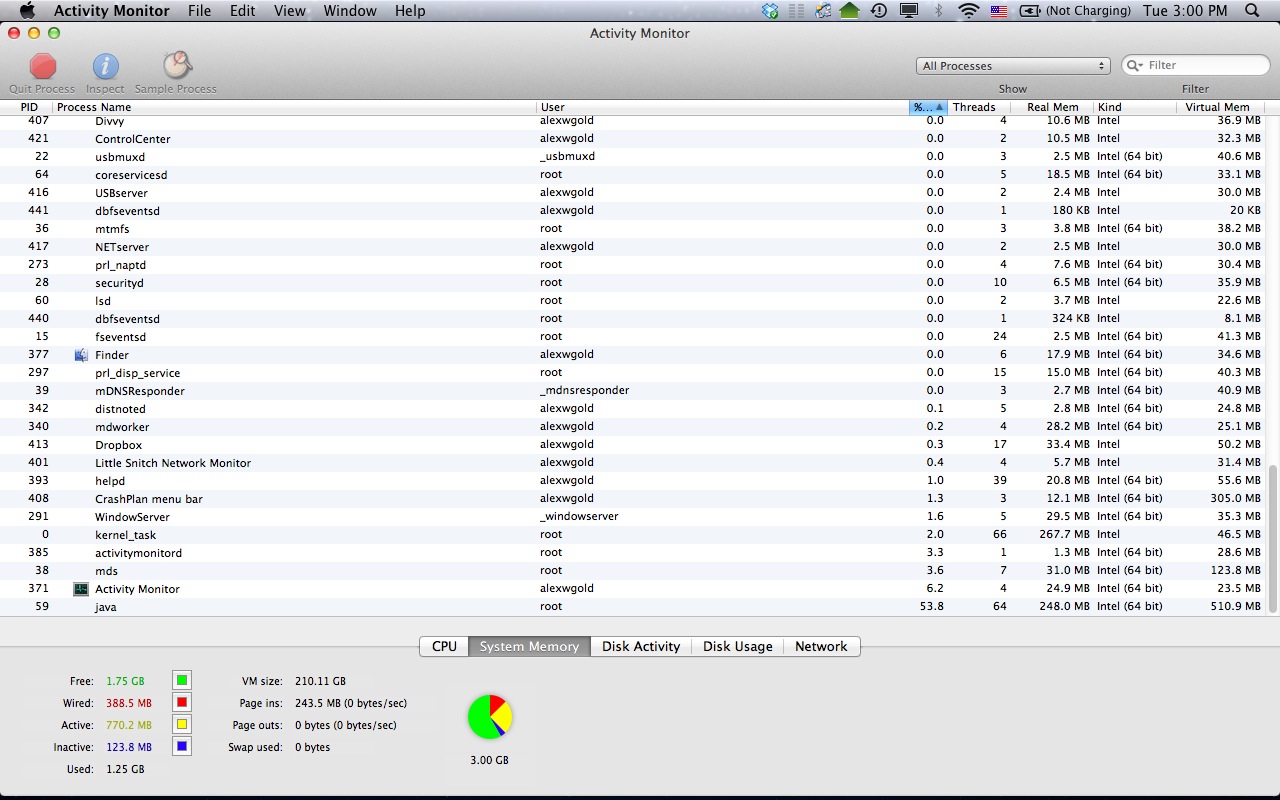This screenshot has height=800, width=1280.
Task: Click the Tue 3:00 PM clock
Action: 1185,11
